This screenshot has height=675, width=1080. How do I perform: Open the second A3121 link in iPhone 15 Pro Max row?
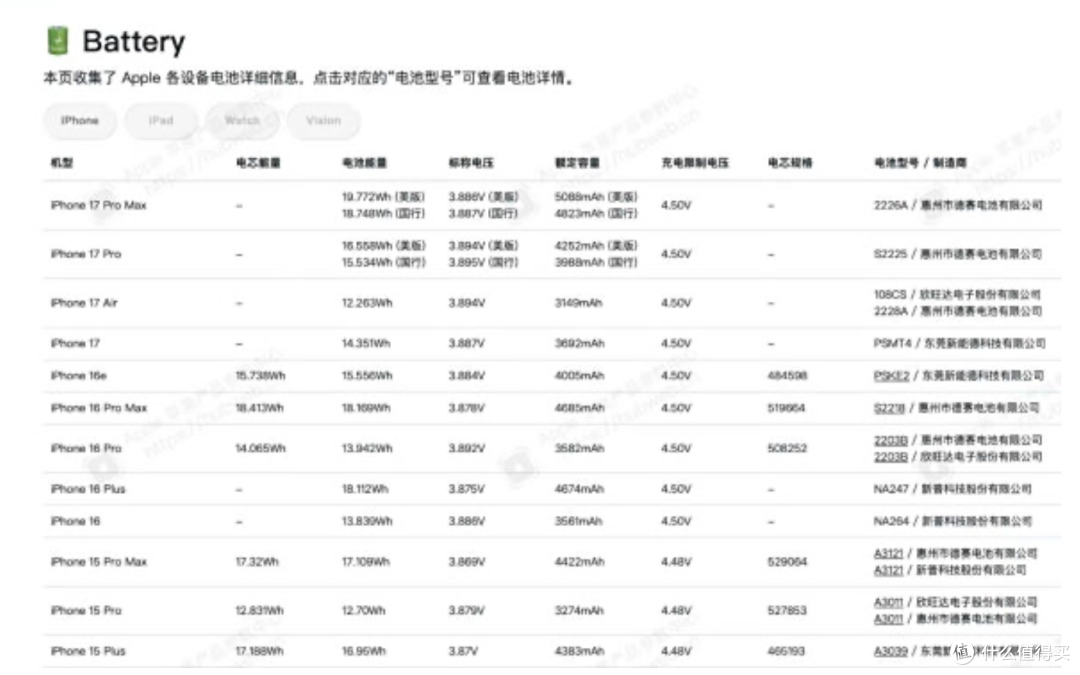pyautogui.click(x=888, y=570)
